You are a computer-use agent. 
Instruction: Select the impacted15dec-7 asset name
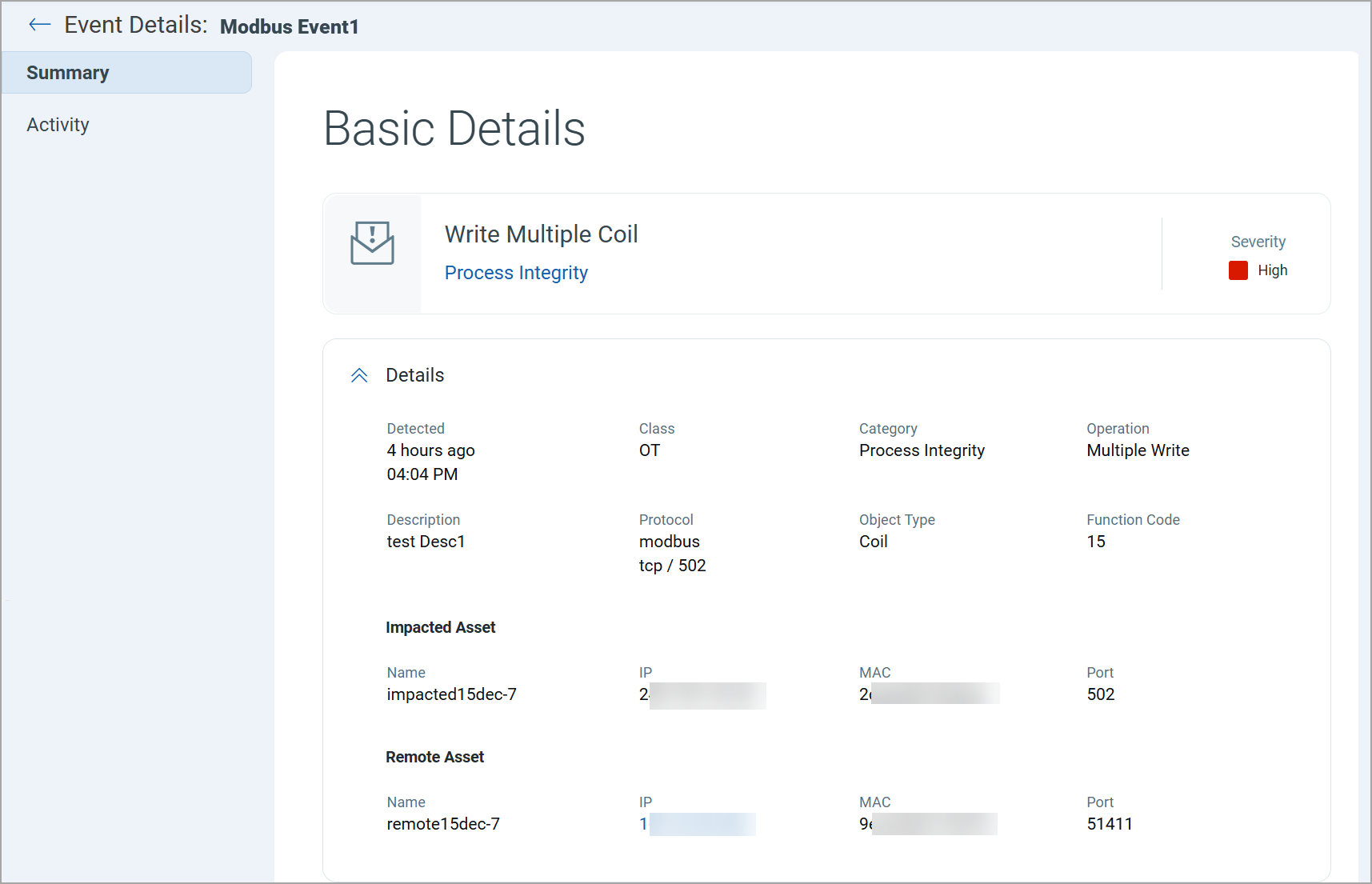tap(451, 694)
